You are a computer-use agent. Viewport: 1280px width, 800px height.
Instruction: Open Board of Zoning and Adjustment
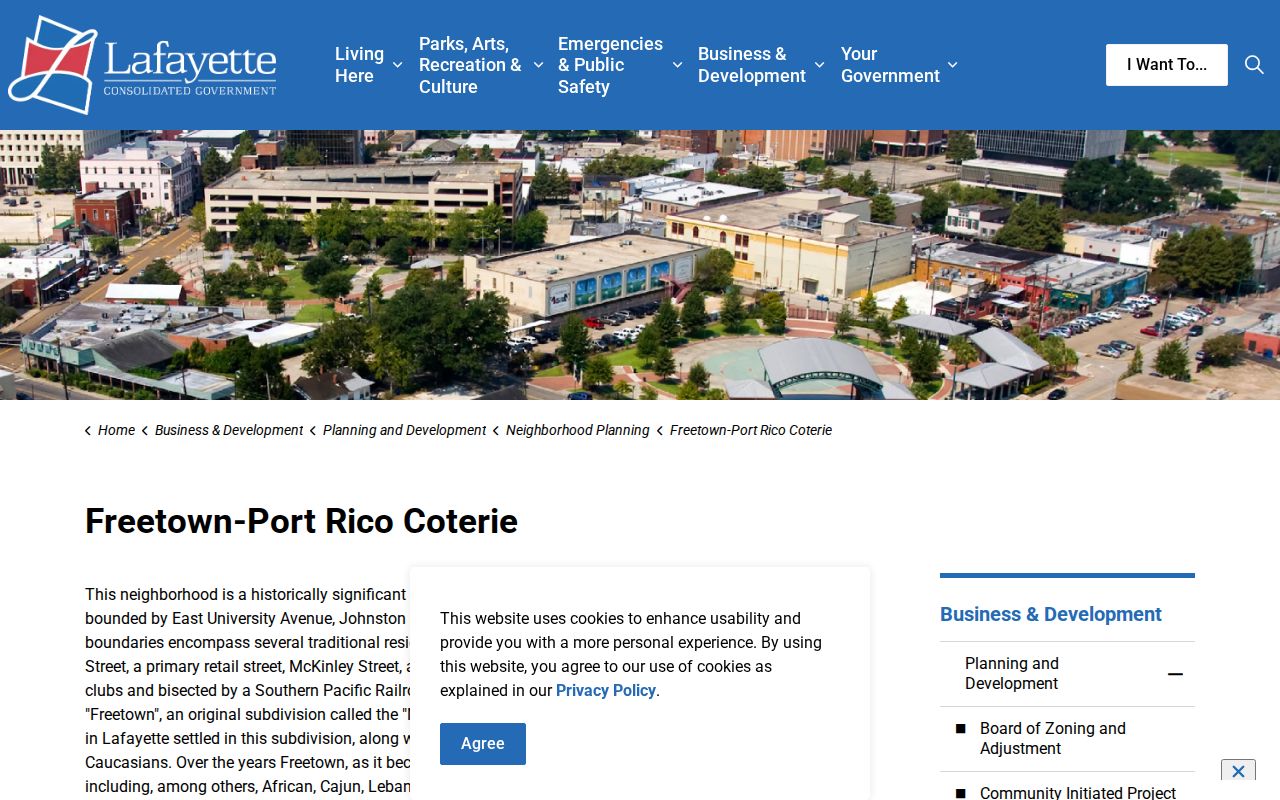coord(1053,739)
